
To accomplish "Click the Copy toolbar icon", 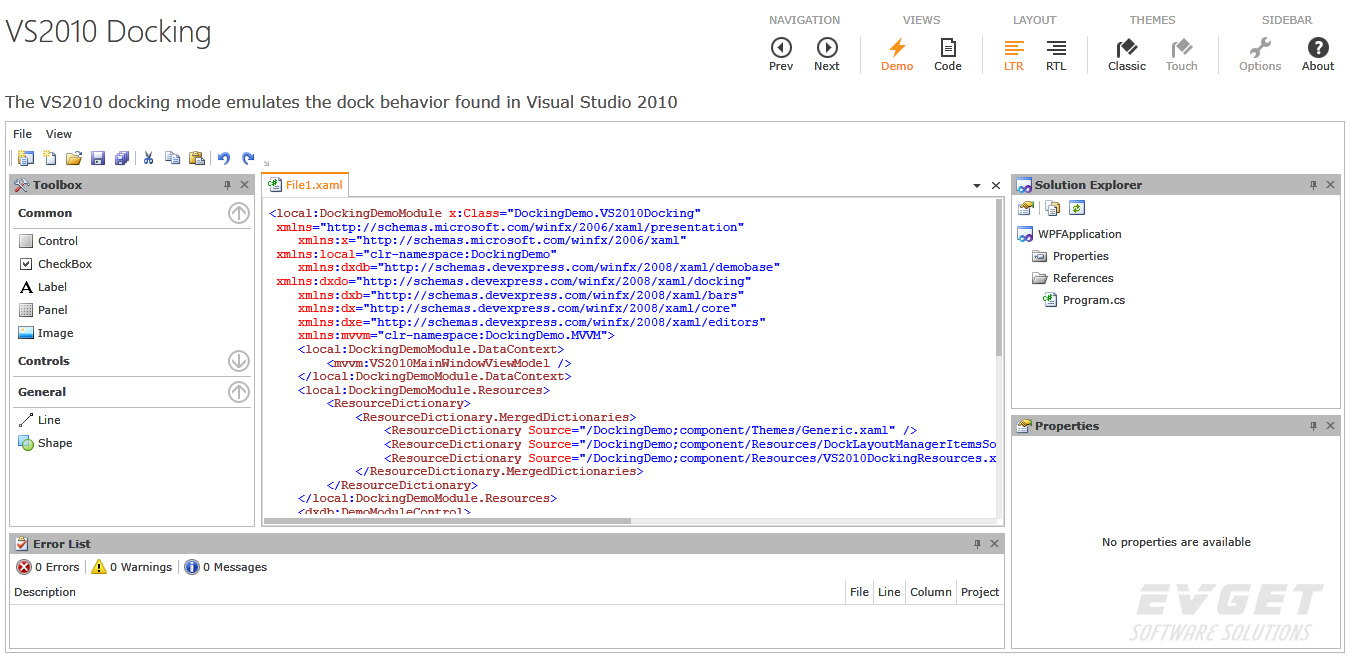I will coord(173,158).
